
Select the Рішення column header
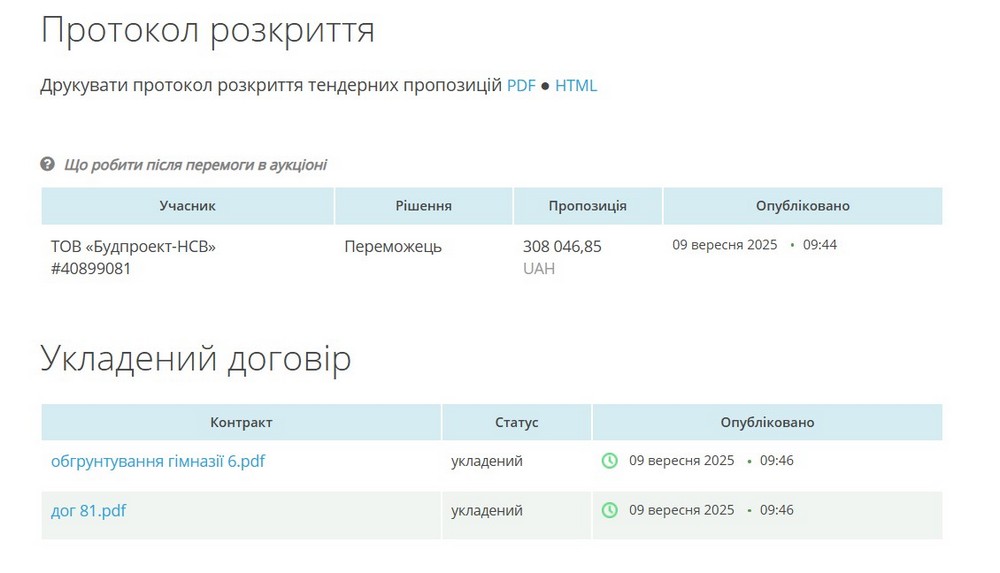[x=423, y=205]
